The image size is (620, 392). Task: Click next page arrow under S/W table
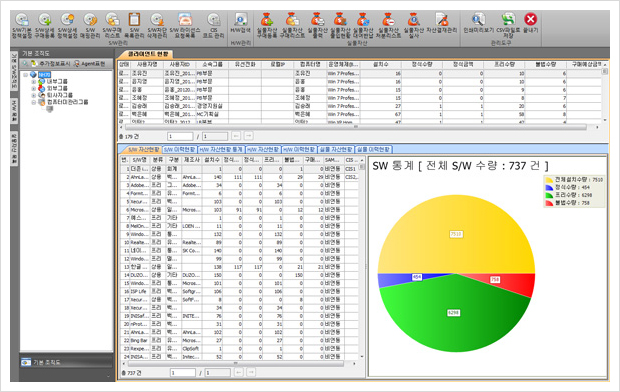[251, 372]
